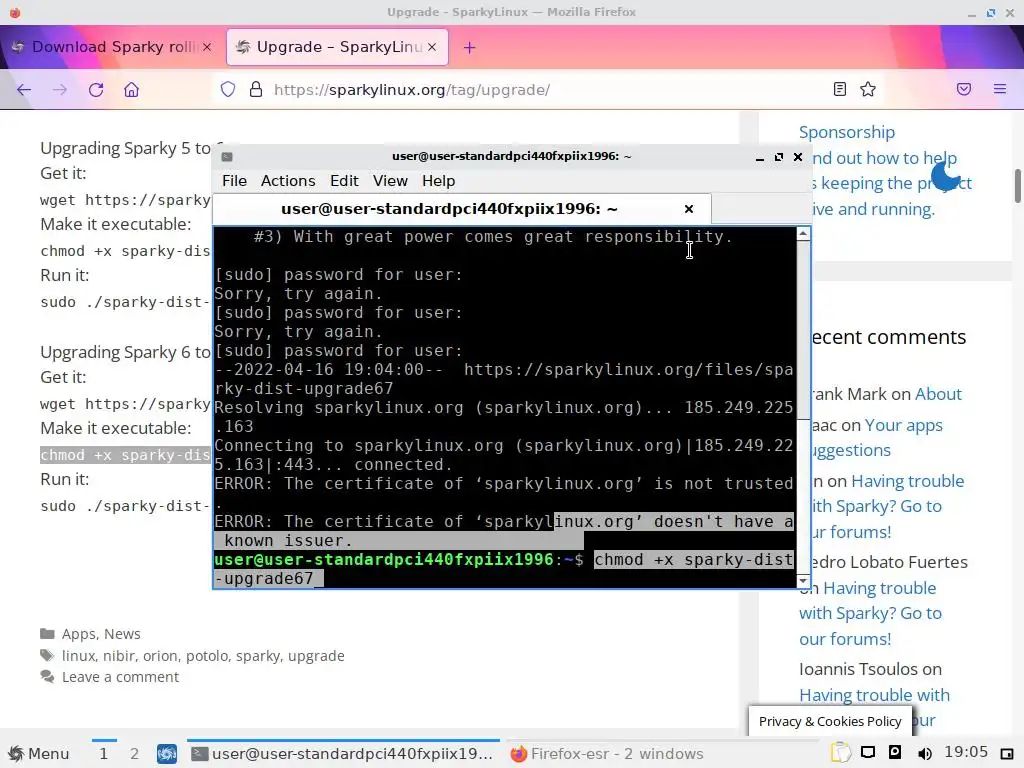Open the Firefox home page button

pos(131,89)
